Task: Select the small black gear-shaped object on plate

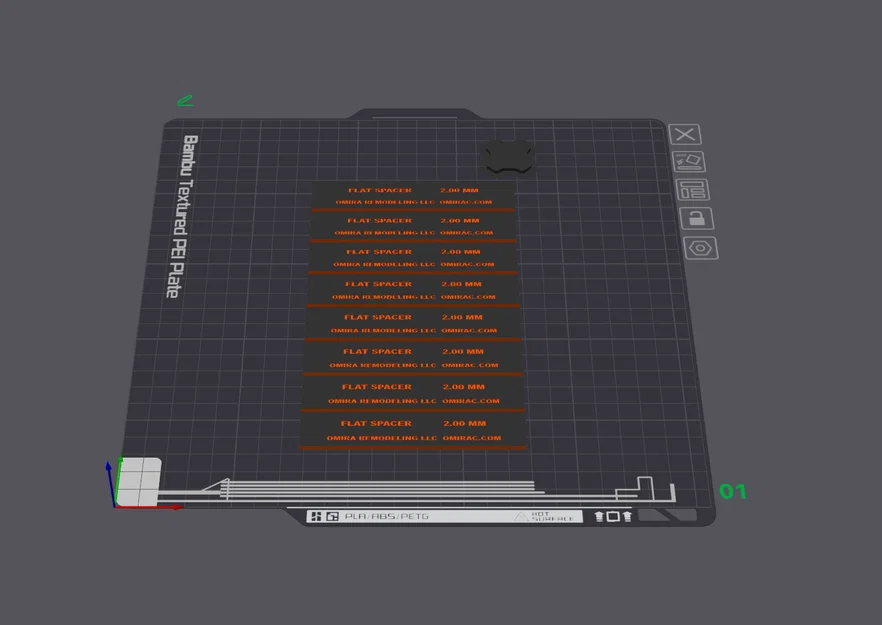Action: [x=509, y=156]
